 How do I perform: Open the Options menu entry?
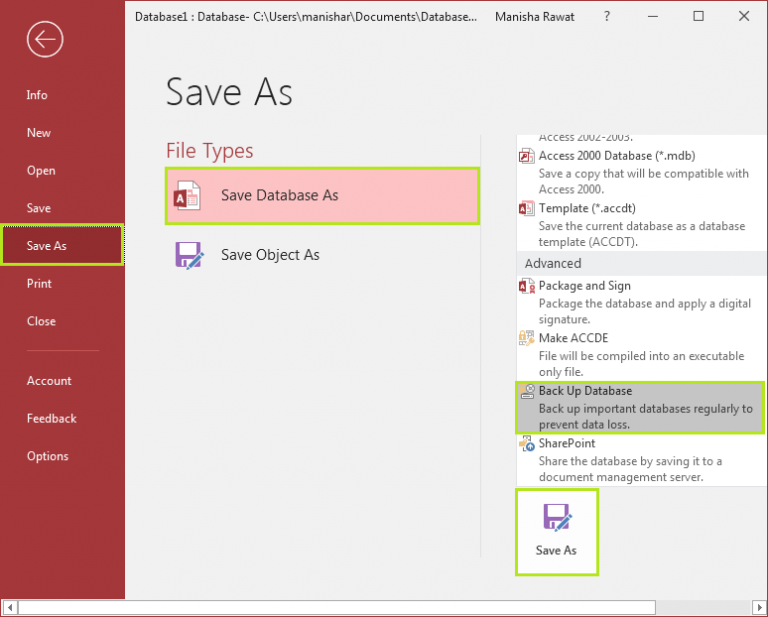click(x=48, y=457)
